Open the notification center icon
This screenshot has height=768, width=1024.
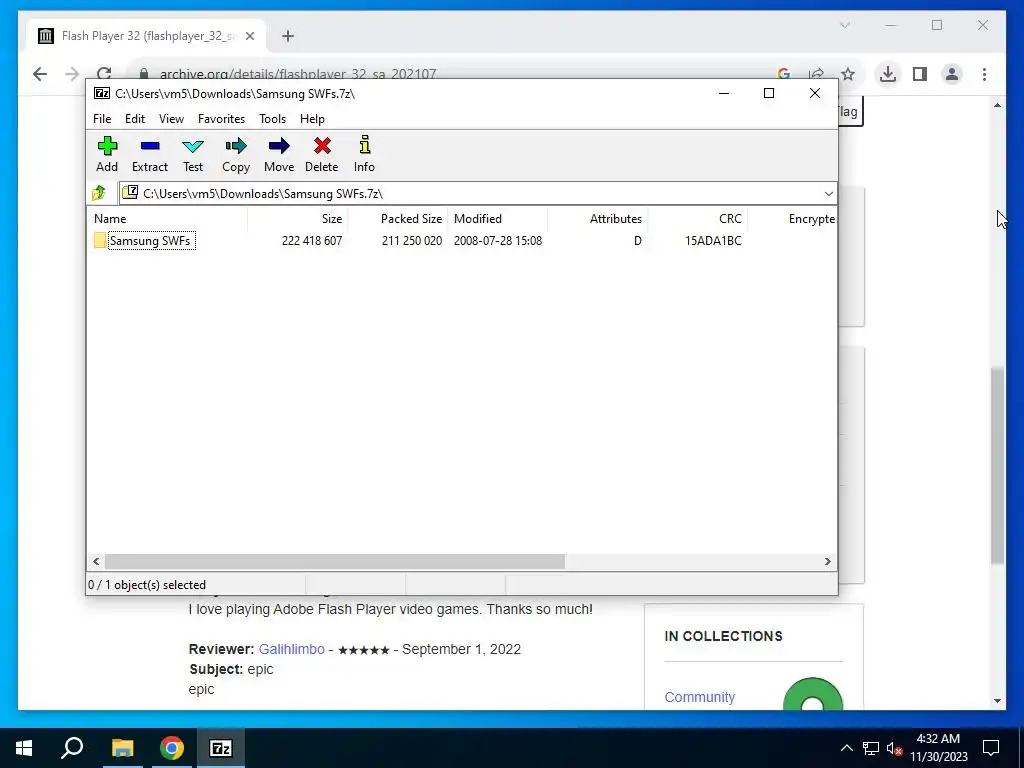click(x=991, y=748)
